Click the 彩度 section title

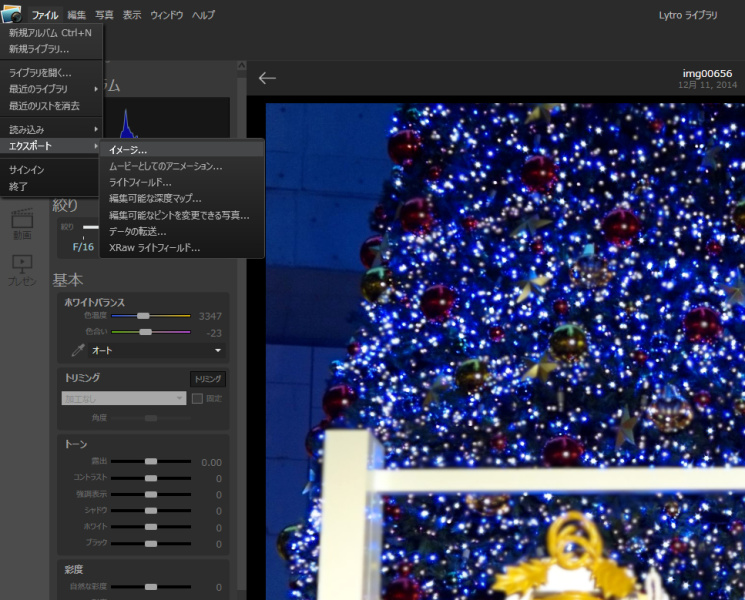[x=74, y=569]
